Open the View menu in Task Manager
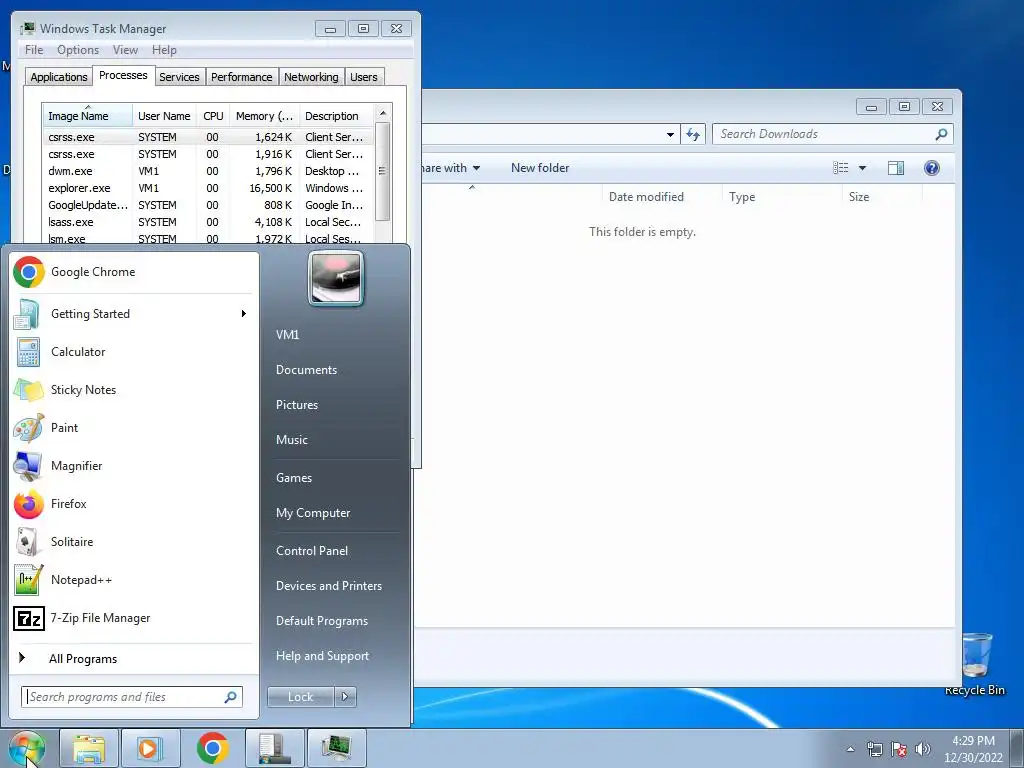Image resolution: width=1024 pixels, height=768 pixels. click(x=125, y=50)
